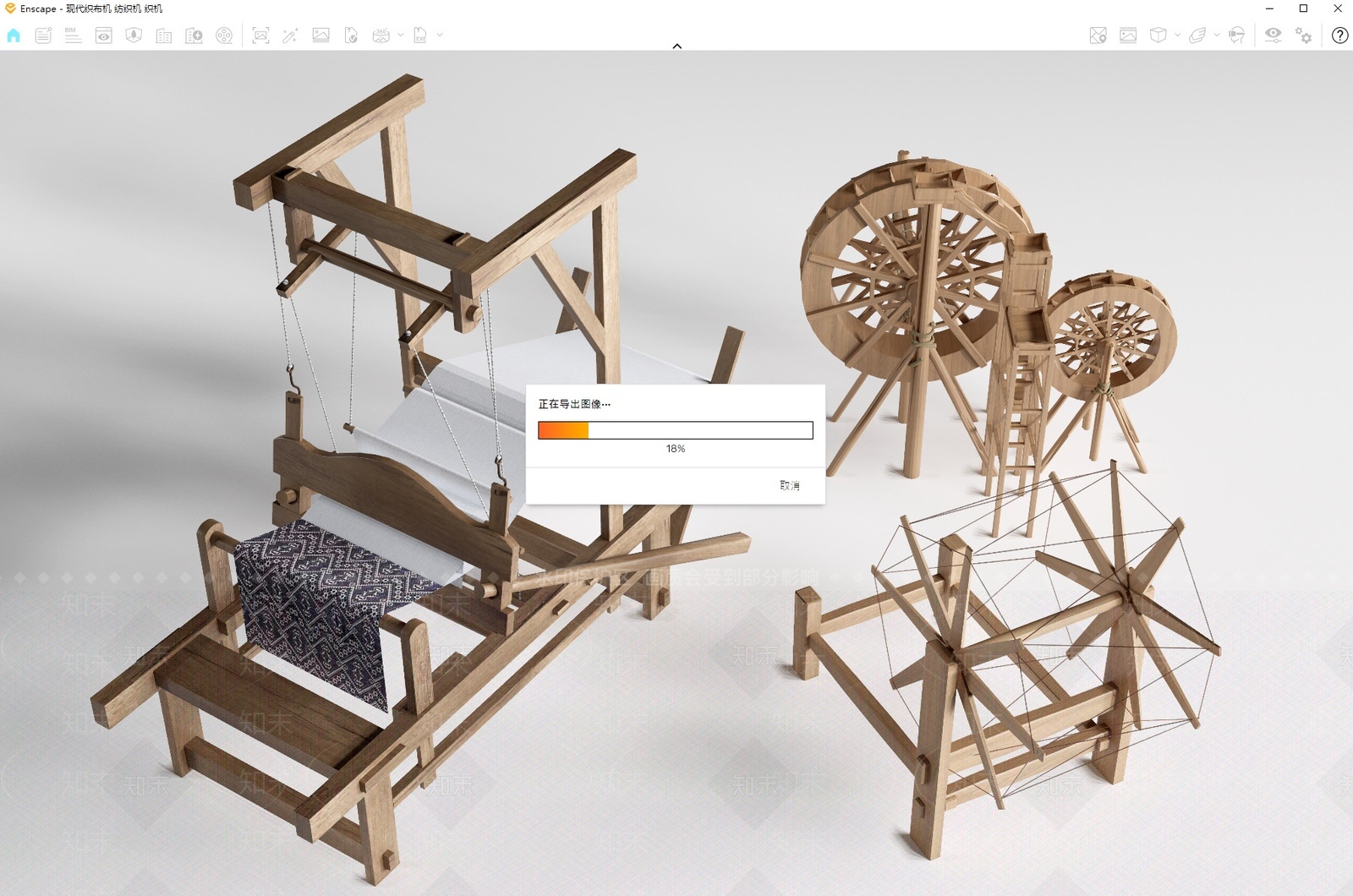Expand the EXE export dropdown arrow
Viewport: 1353px width, 896px height.
[x=439, y=36]
